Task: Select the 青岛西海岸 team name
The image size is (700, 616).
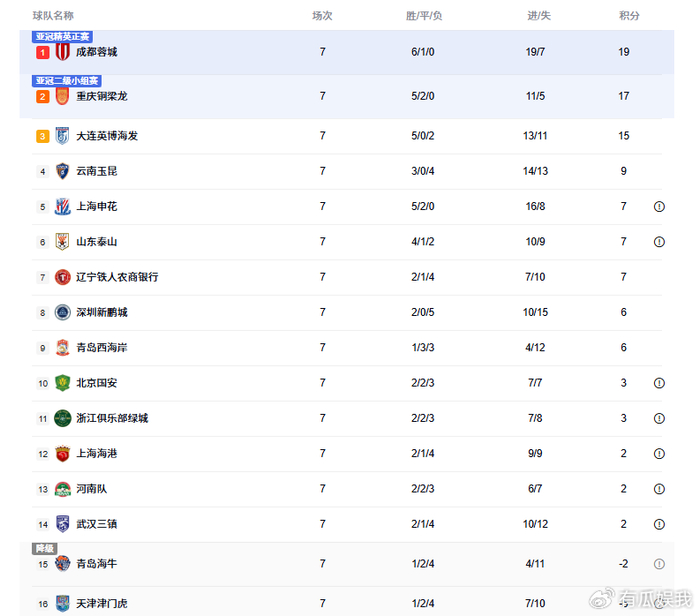Action: 102,348
